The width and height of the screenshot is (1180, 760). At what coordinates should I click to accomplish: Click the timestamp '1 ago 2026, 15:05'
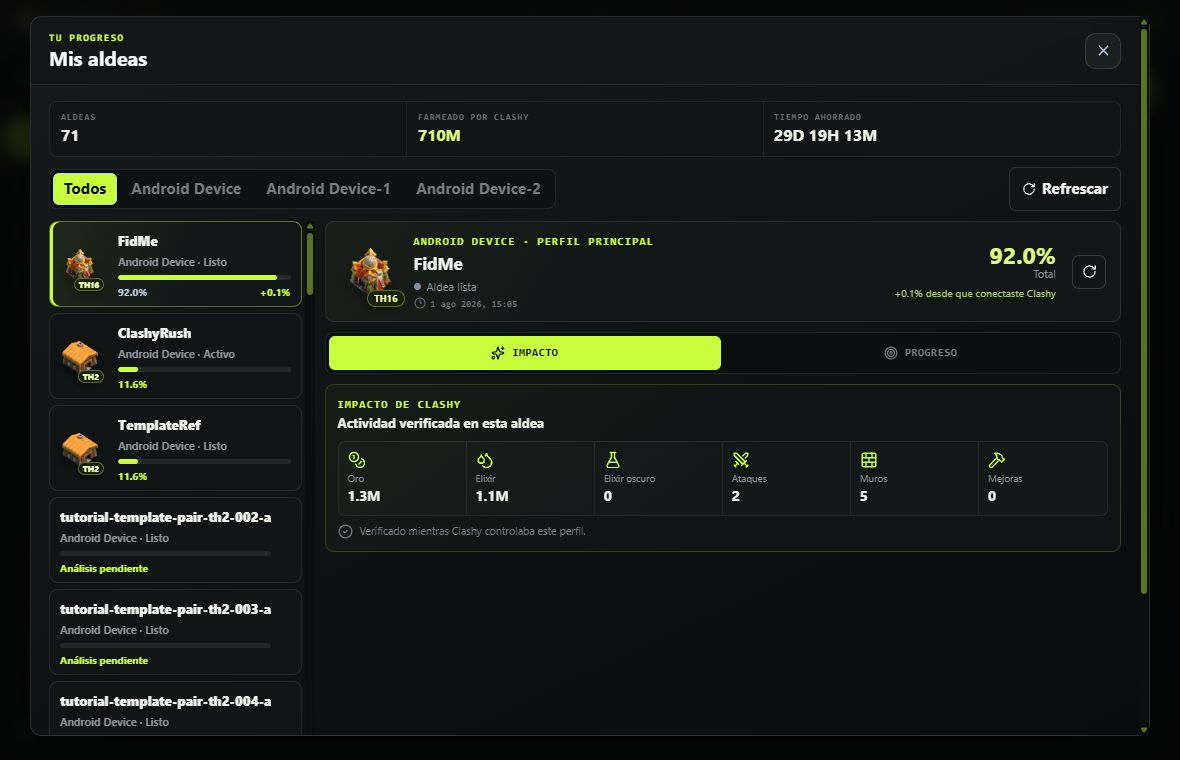point(473,304)
